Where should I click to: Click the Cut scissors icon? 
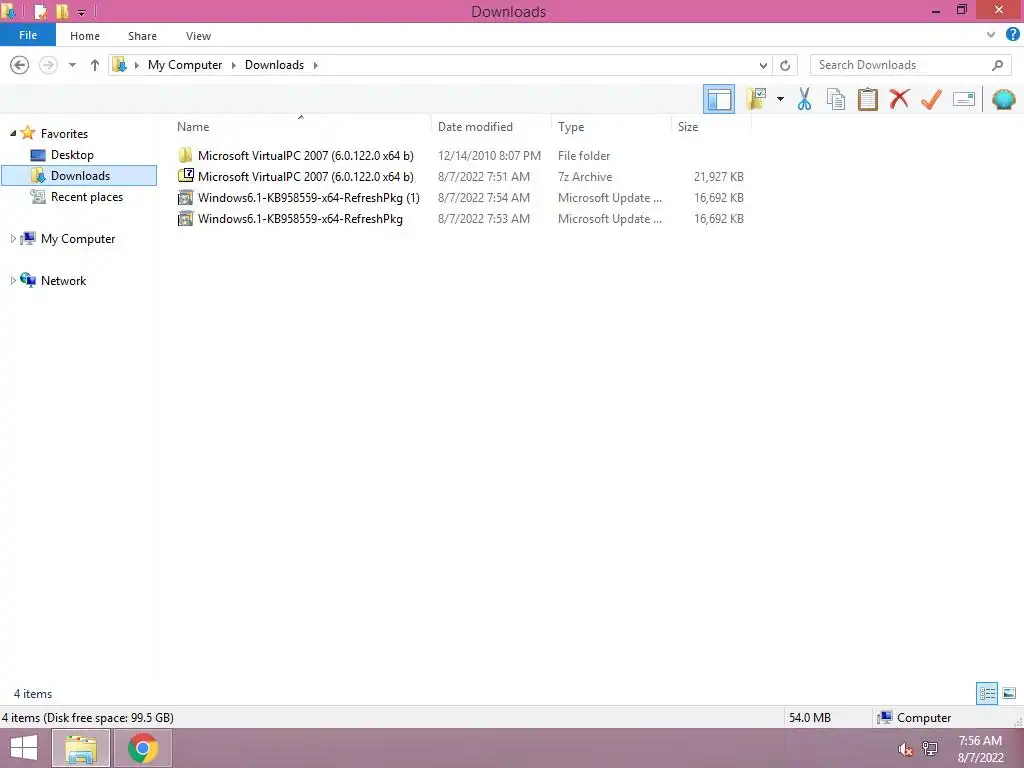[x=804, y=99]
